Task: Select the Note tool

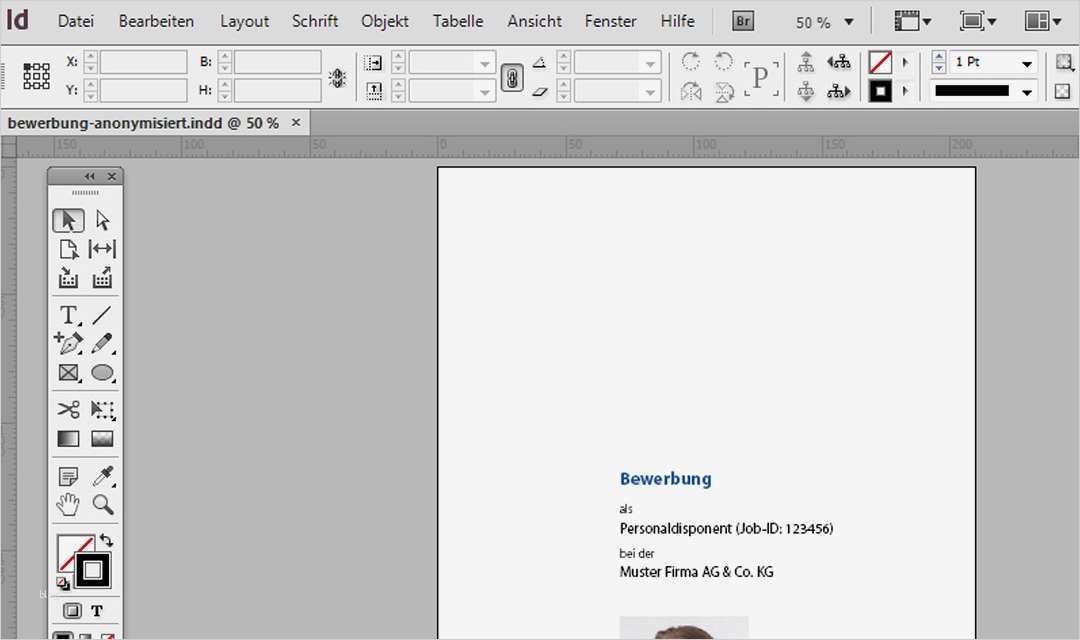Action: coord(68,476)
